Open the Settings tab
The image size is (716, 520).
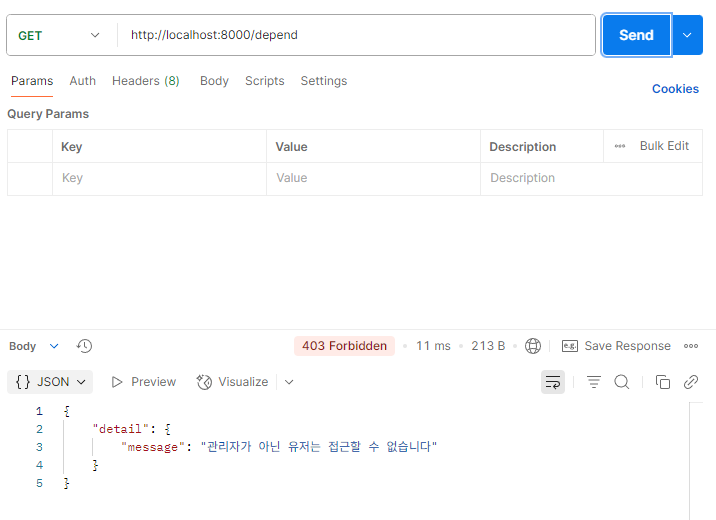(324, 81)
